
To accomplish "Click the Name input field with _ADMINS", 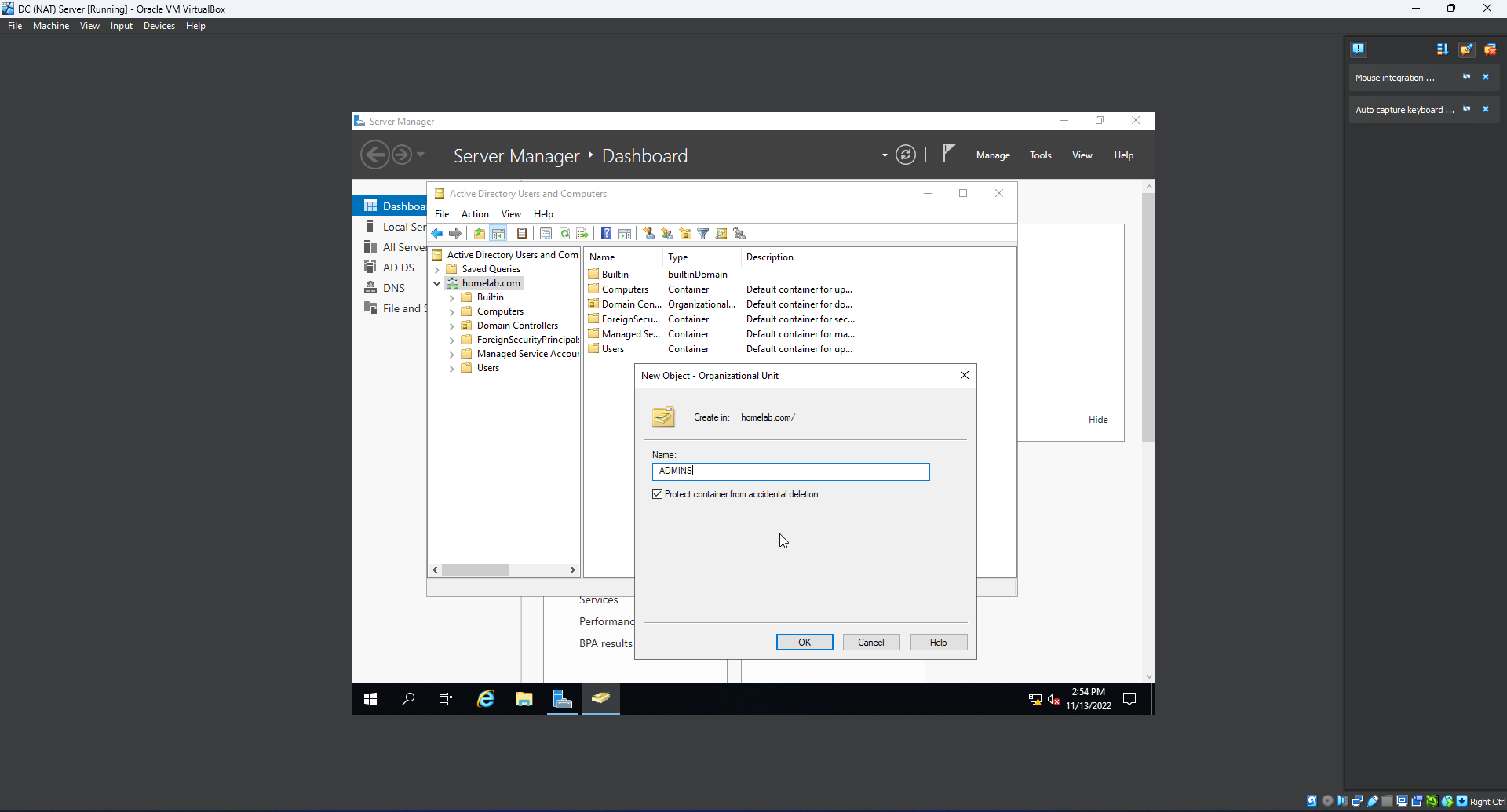I will 790,472.
